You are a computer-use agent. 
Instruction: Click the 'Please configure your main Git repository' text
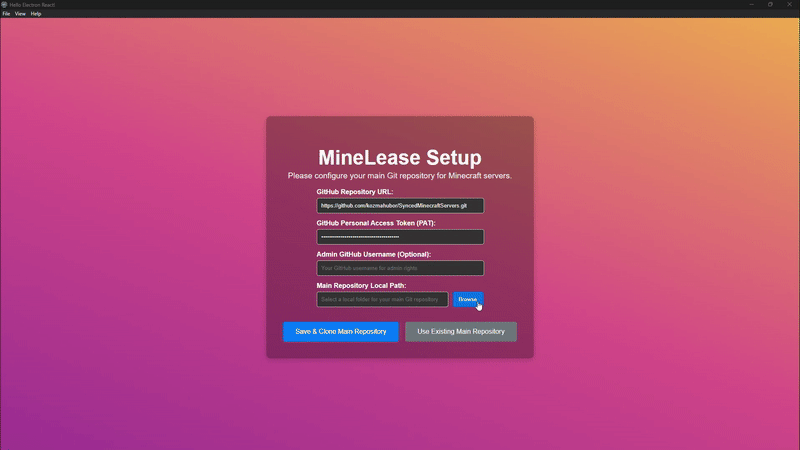400,176
